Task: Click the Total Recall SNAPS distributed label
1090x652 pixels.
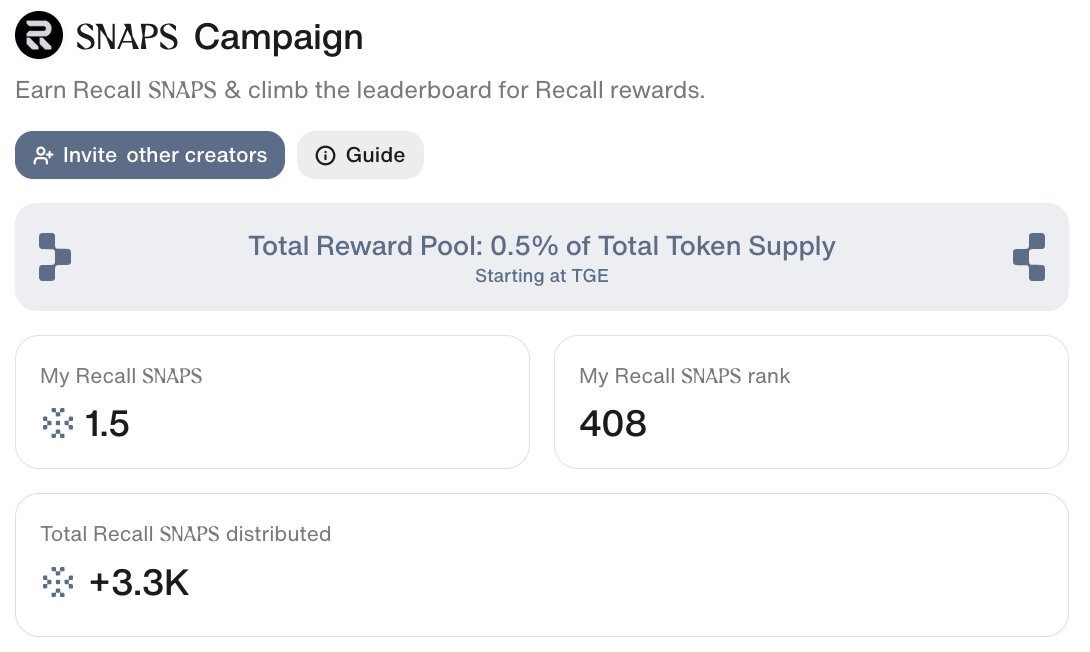Action: tap(186, 534)
